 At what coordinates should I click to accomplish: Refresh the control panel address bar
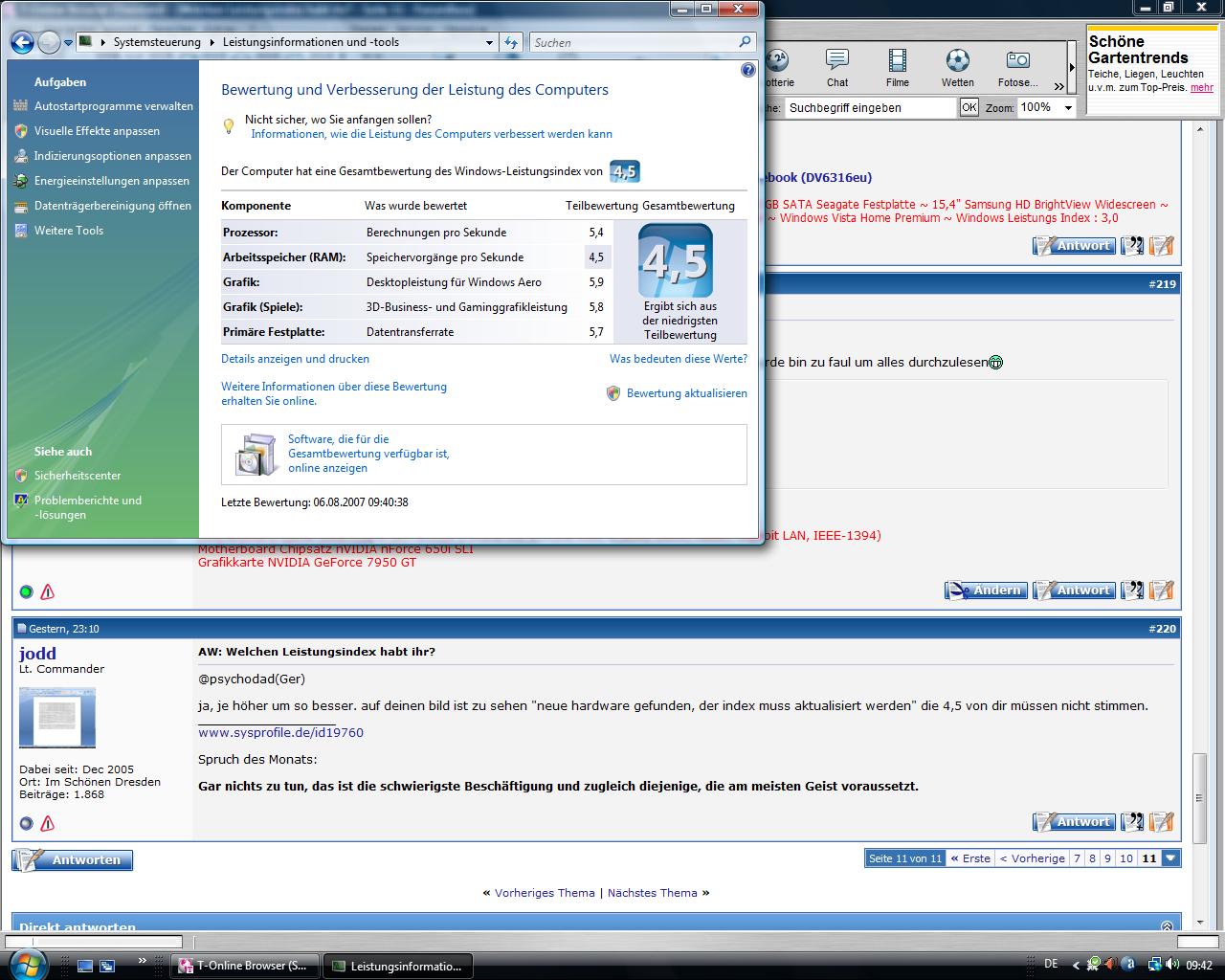(x=511, y=42)
